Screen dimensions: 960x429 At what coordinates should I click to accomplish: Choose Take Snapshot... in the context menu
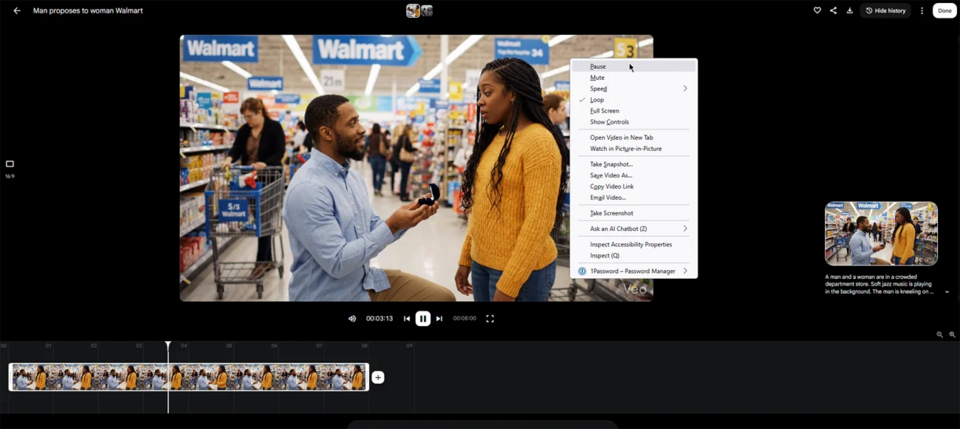pos(634,164)
